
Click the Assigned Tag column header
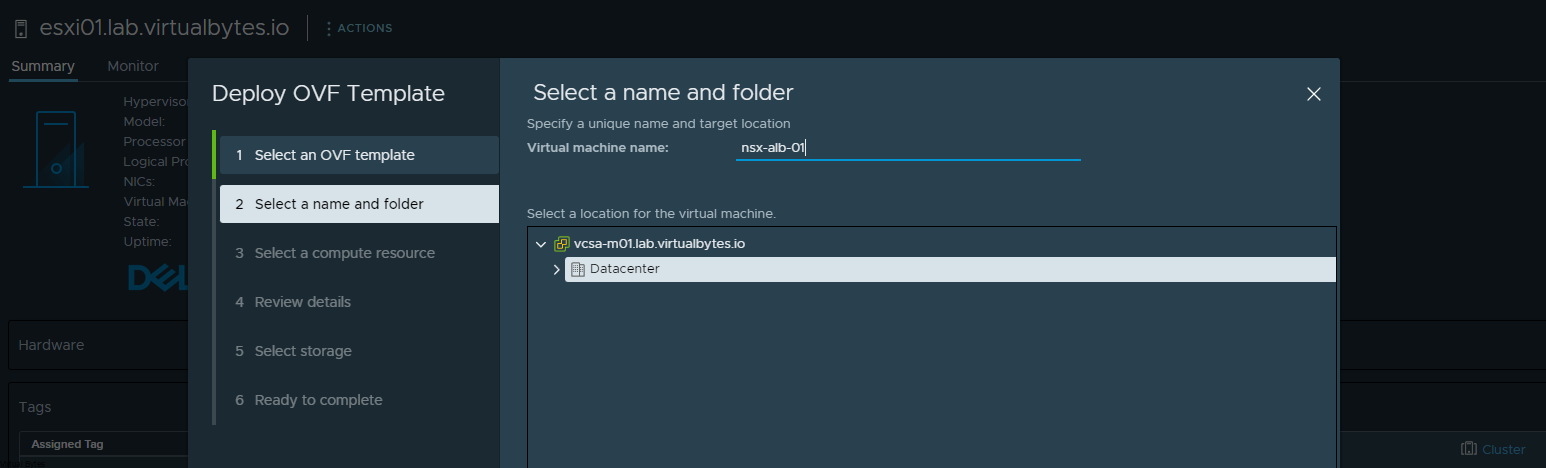67,444
